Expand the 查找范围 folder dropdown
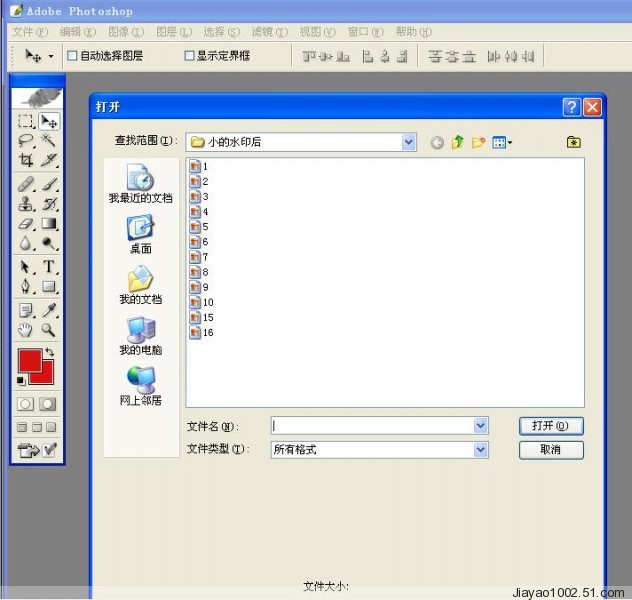 pyautogui.click(x=409, y=142)
